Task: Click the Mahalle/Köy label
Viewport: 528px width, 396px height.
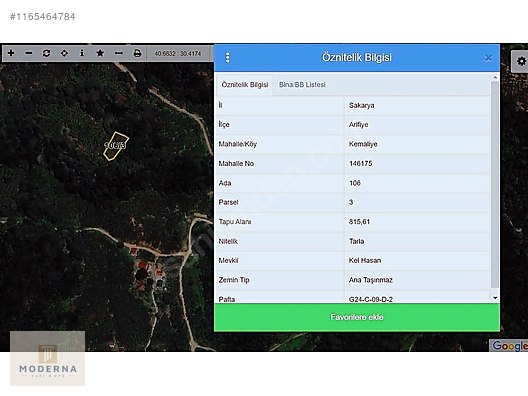Action: pos(238,144)
